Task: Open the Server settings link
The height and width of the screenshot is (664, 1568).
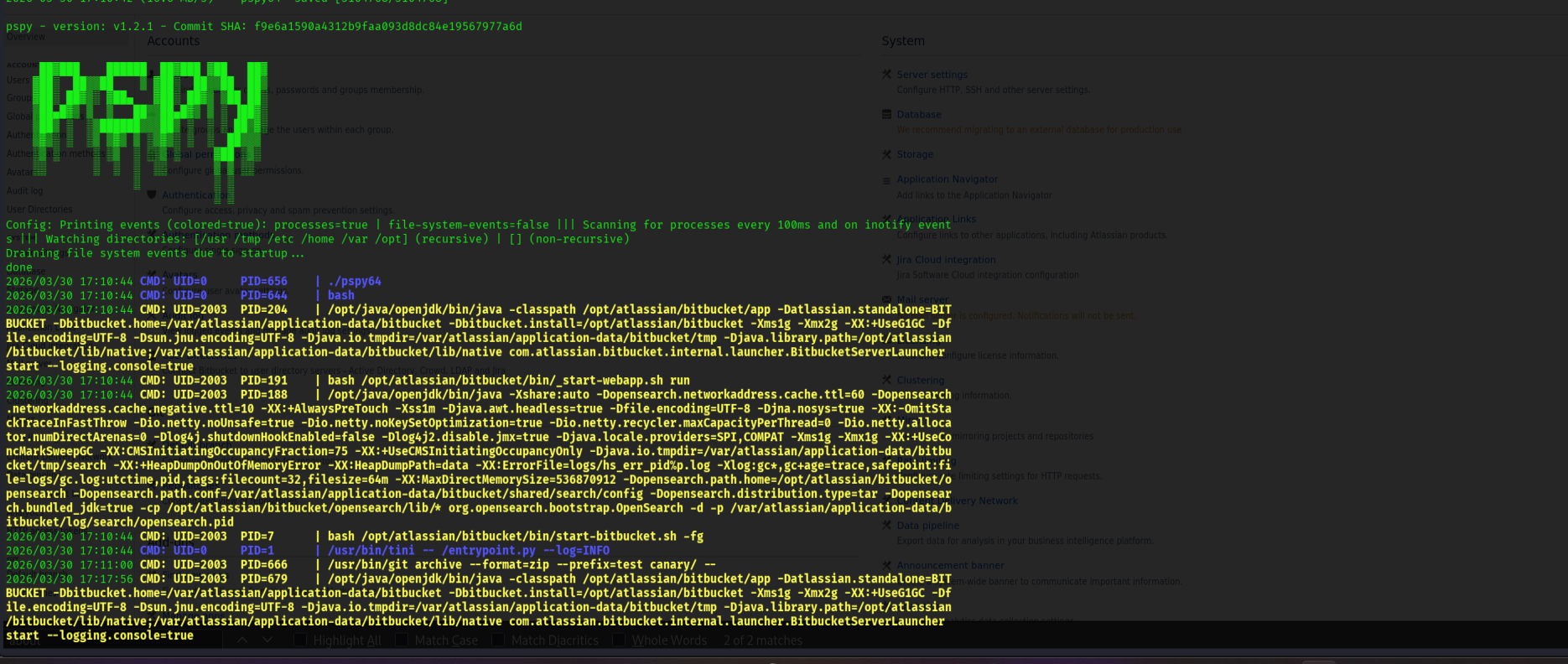Action: pyautogui.click(x=932, y=75)
